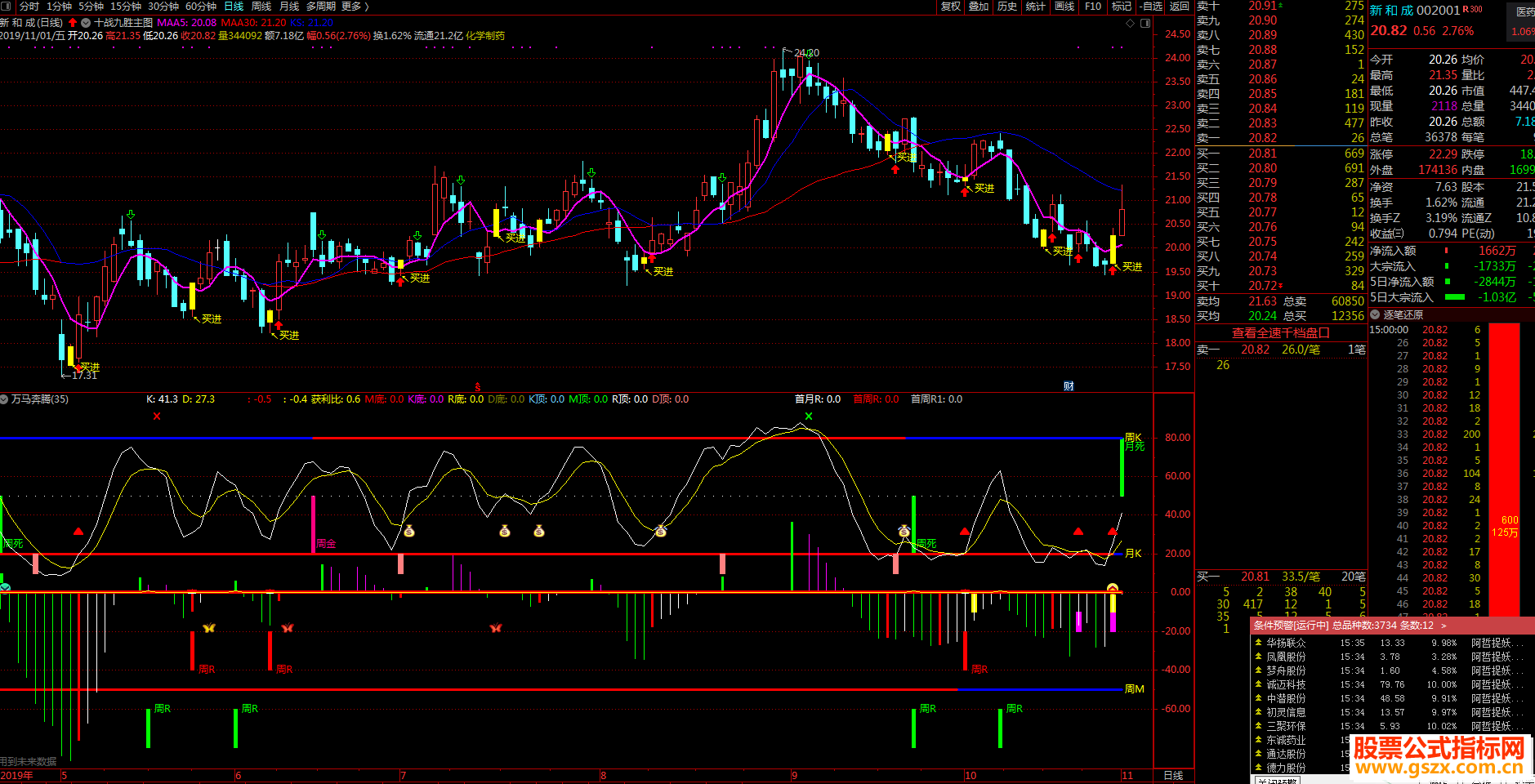Click 化学制药 industry label

485,36
